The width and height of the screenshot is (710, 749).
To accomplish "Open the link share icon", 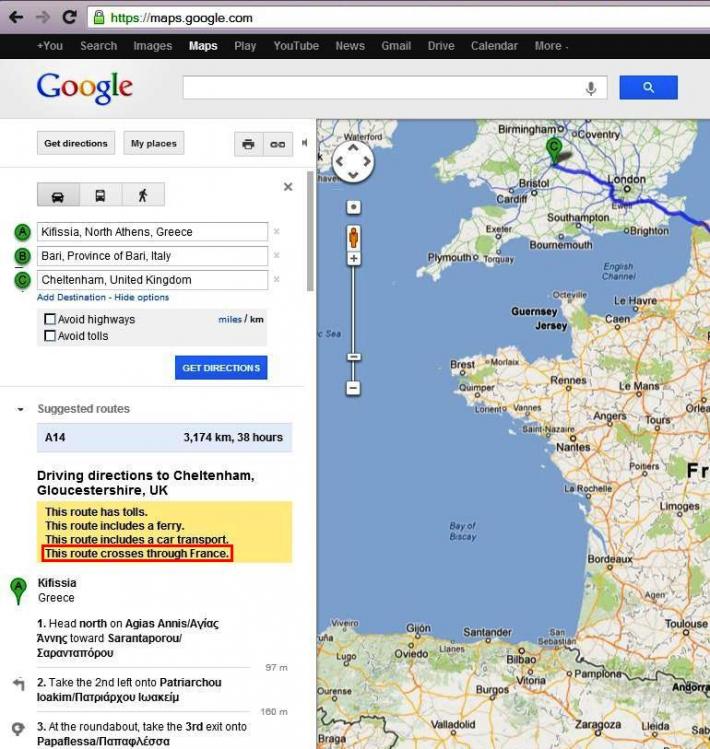I will tap(278, 144).
